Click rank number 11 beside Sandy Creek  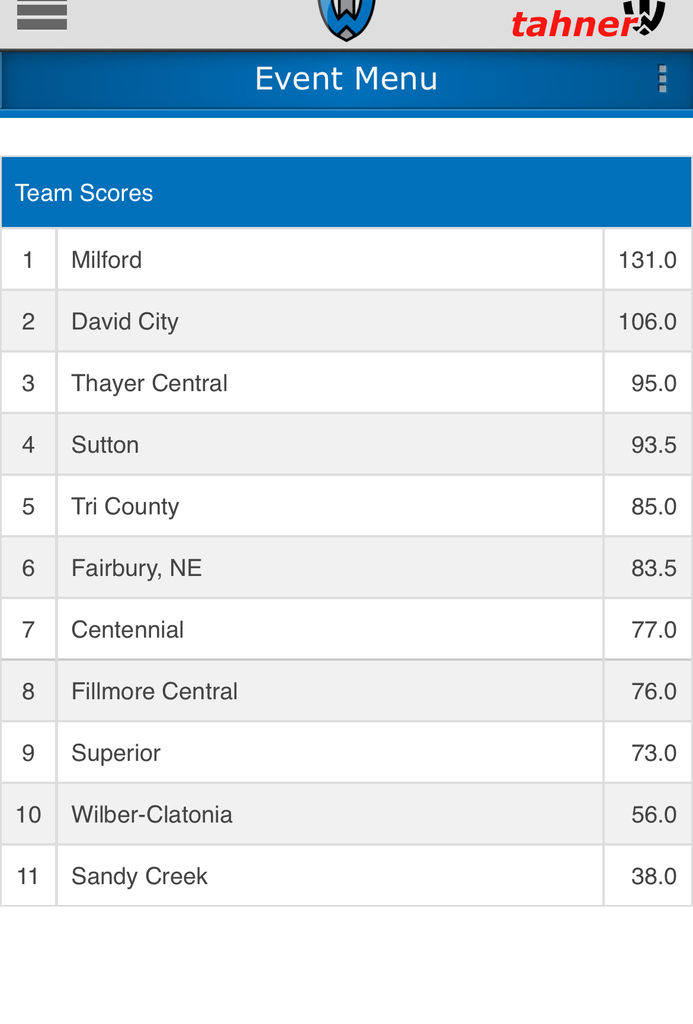(x=28, y=875)
